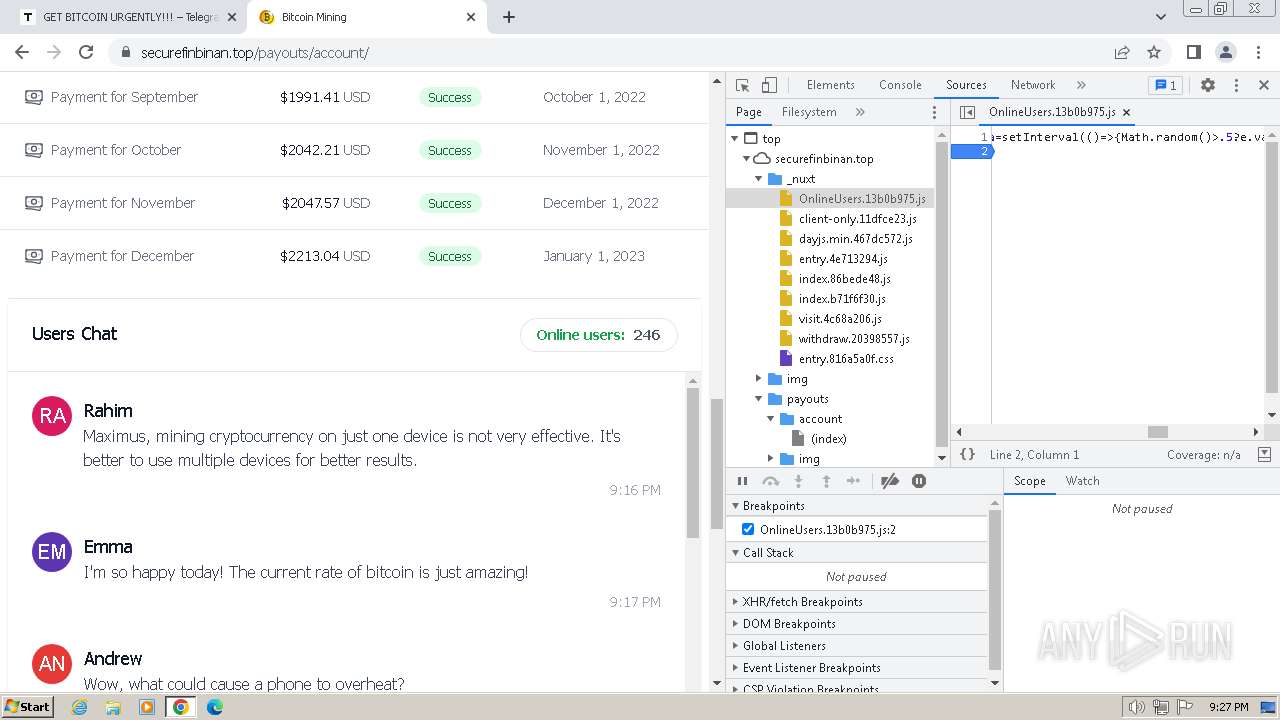Show more DevTools panels via the chevron next to Network

tap(1081, 85)
